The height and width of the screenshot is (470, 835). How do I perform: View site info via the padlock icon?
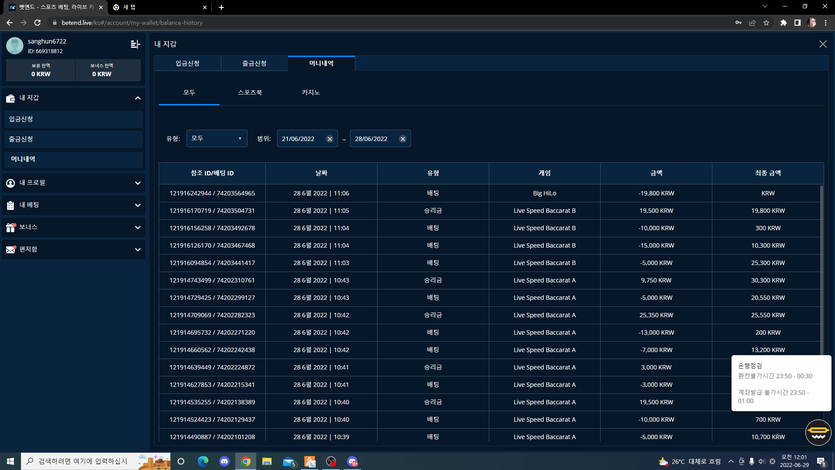(x=54, y=23)
